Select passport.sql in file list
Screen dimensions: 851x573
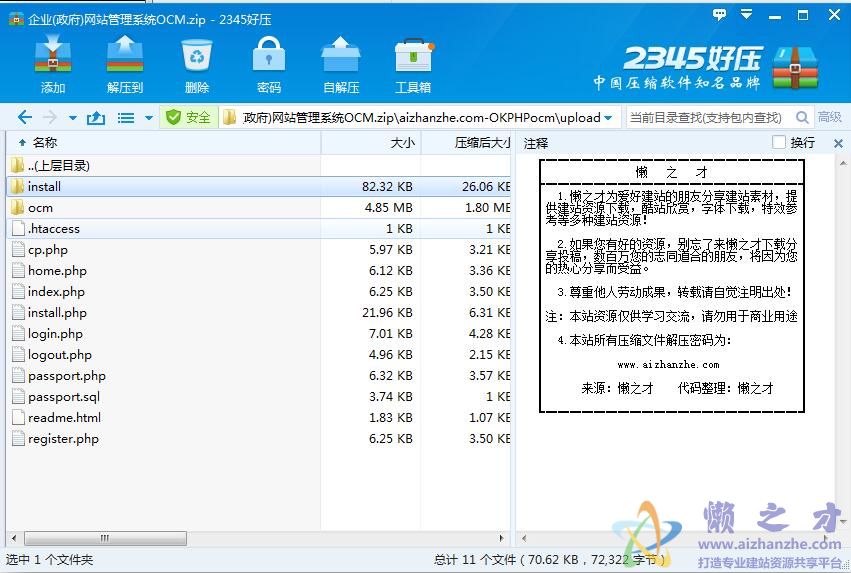tap(258, 397)
